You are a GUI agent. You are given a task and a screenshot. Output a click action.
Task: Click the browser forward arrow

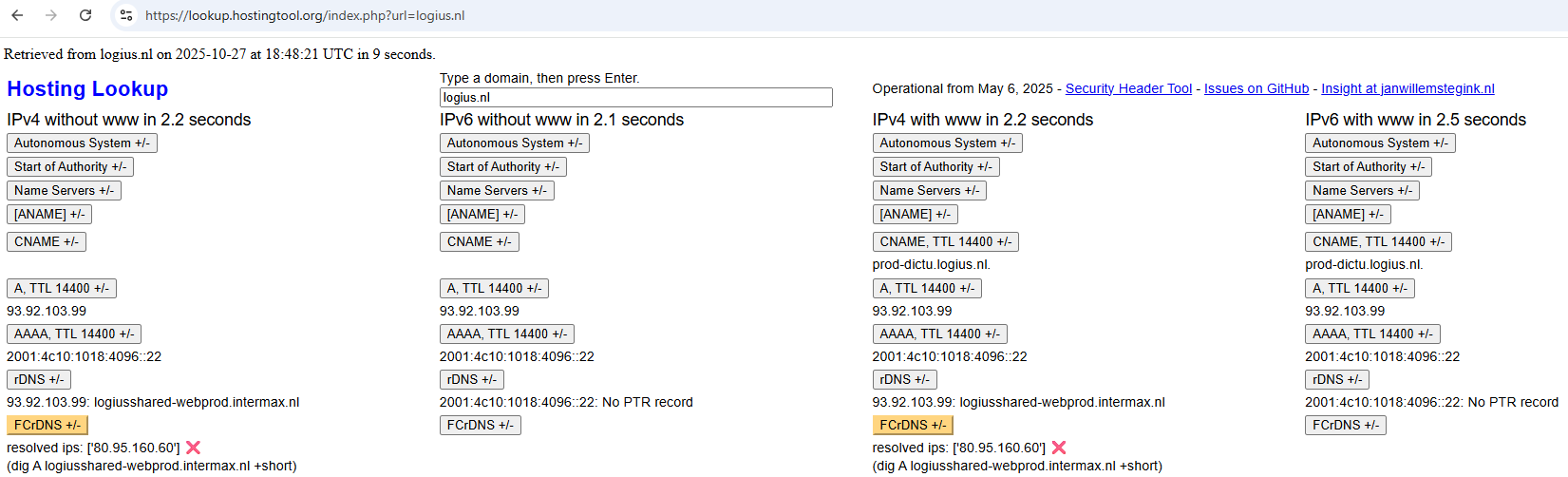(x=51, y=15)
